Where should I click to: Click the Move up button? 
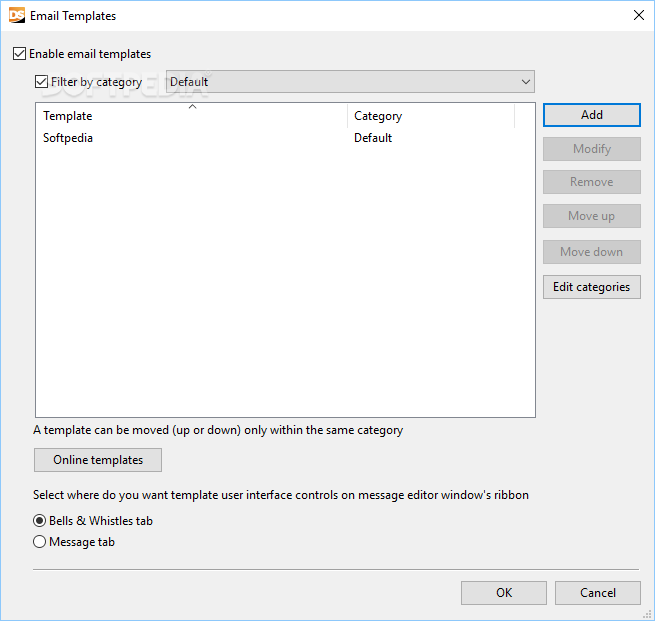click(592, 216)
